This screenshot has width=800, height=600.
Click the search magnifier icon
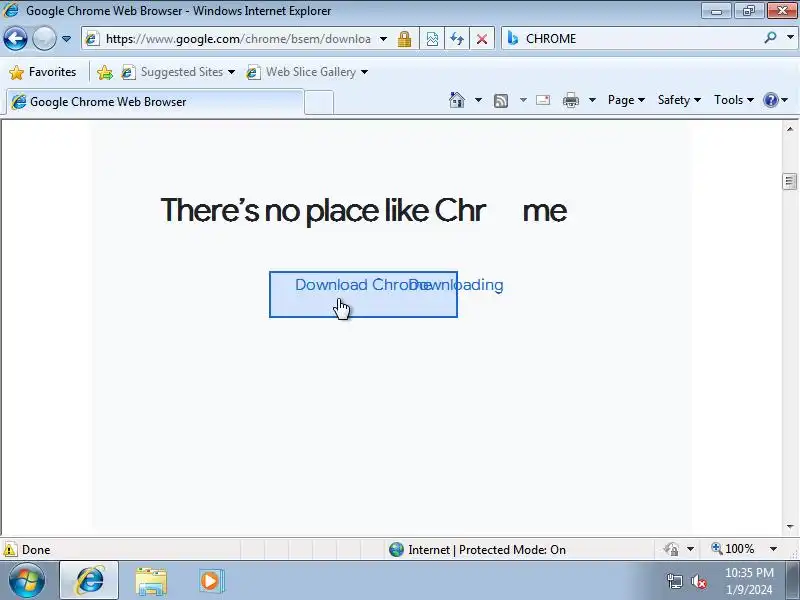pyautogui.click(x=770, y=37)
